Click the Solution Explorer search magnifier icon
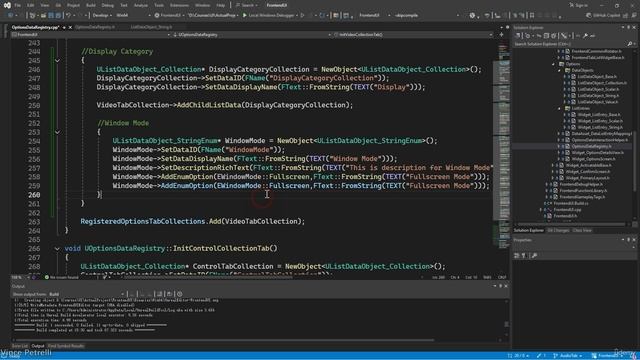Screen dimensions: 640x360 click(x=629, y=44)
